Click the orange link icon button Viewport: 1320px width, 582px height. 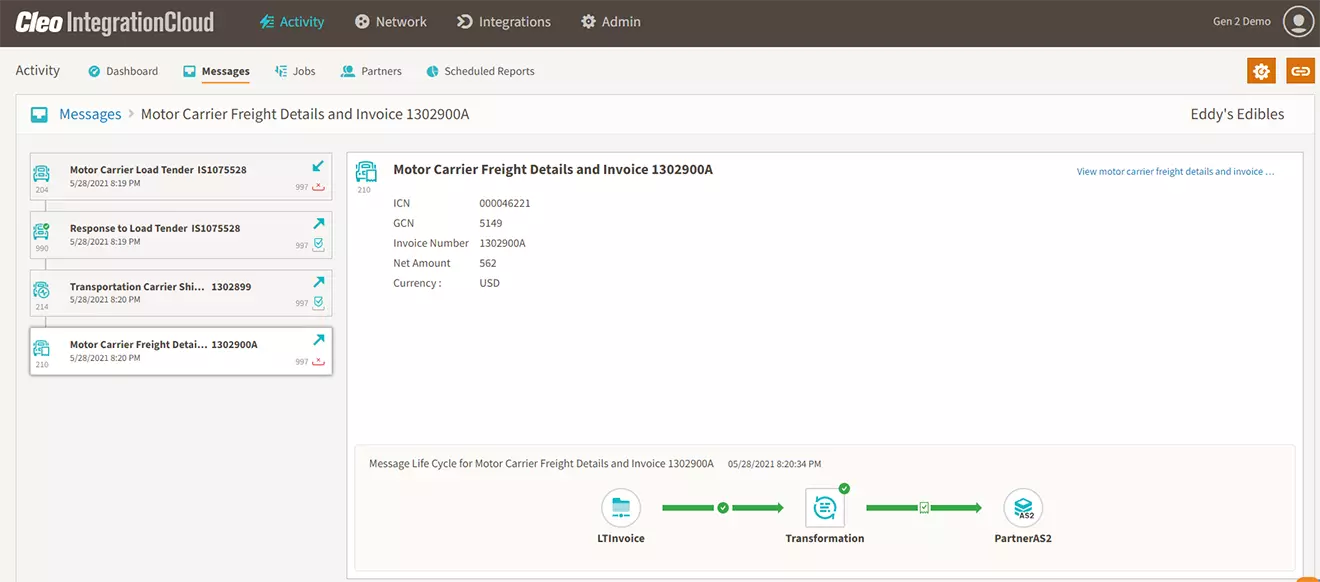coord(1300,71)
